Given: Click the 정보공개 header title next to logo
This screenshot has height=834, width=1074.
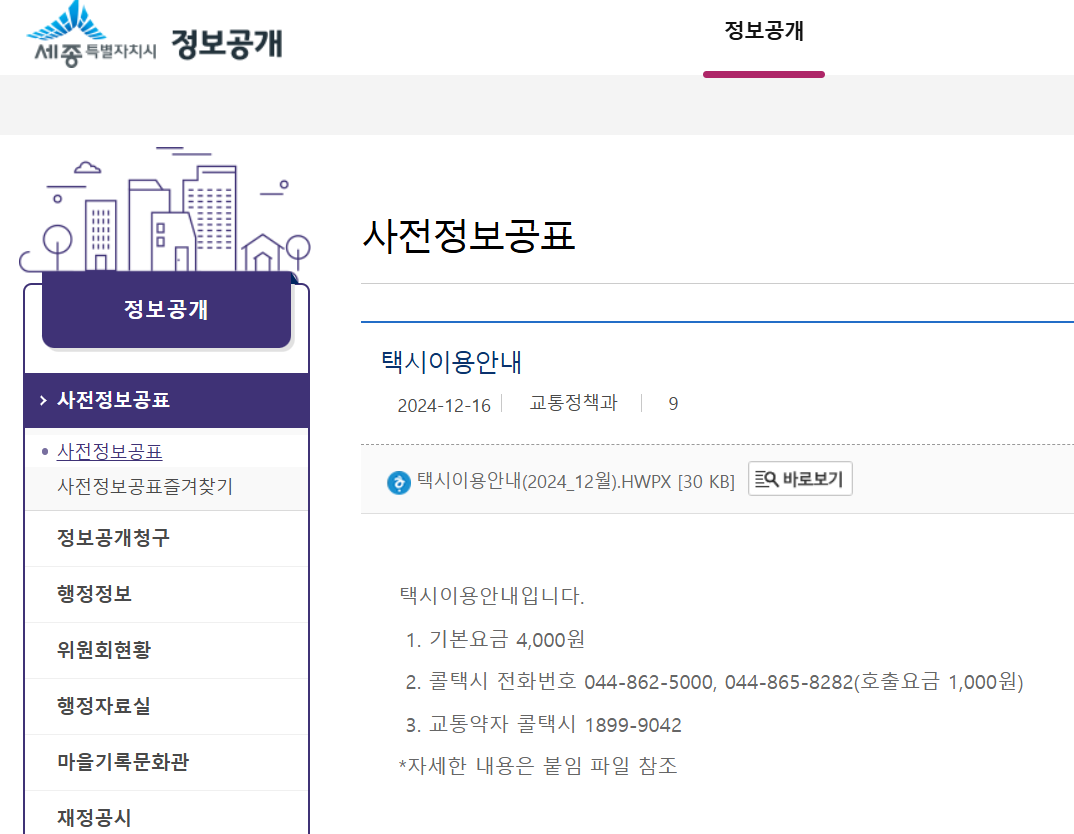Looking at the screenshot, I should pos(227,44).
